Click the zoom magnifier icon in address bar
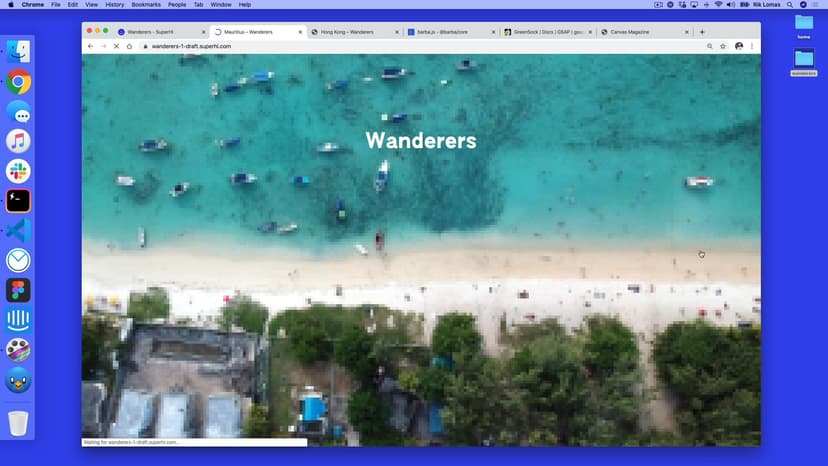 coord(710,46)
